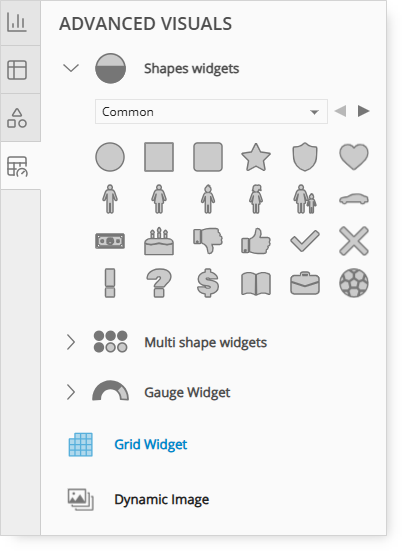This screenshot has height=551, width=402.
Task: Expand the Multi shape widgets section
Action: point(71,342)
